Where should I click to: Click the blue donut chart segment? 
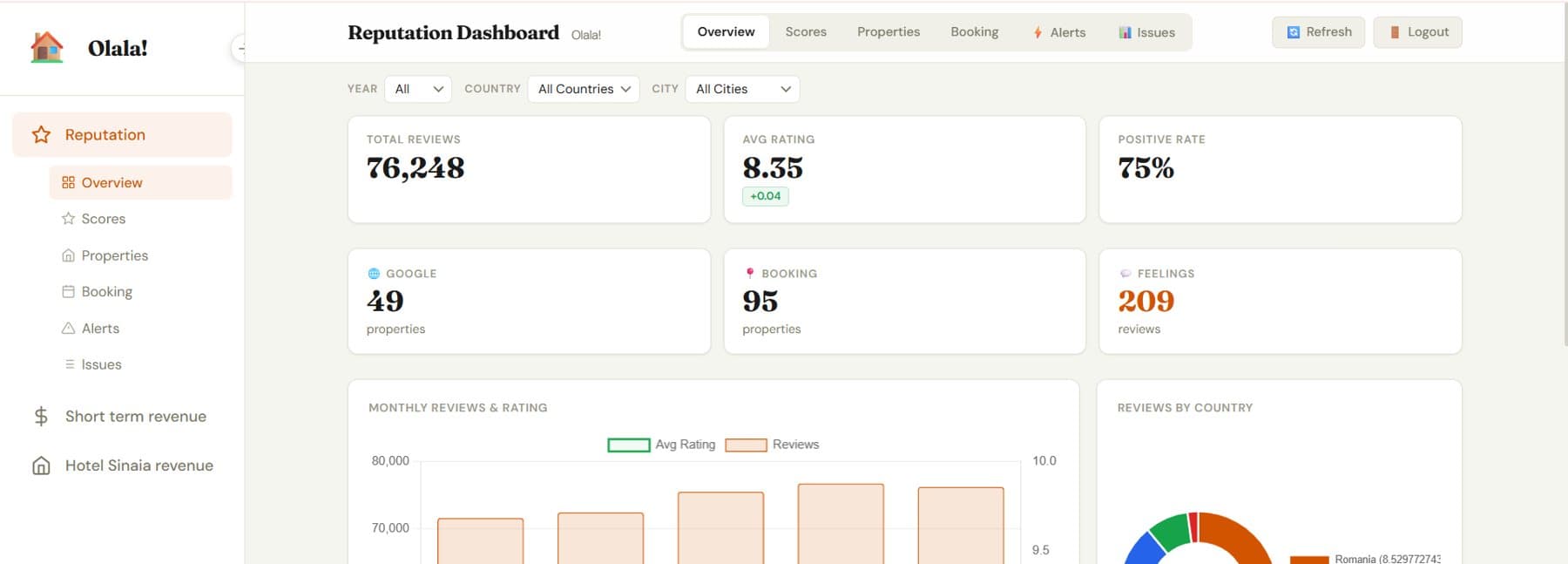click(1146, 551)
